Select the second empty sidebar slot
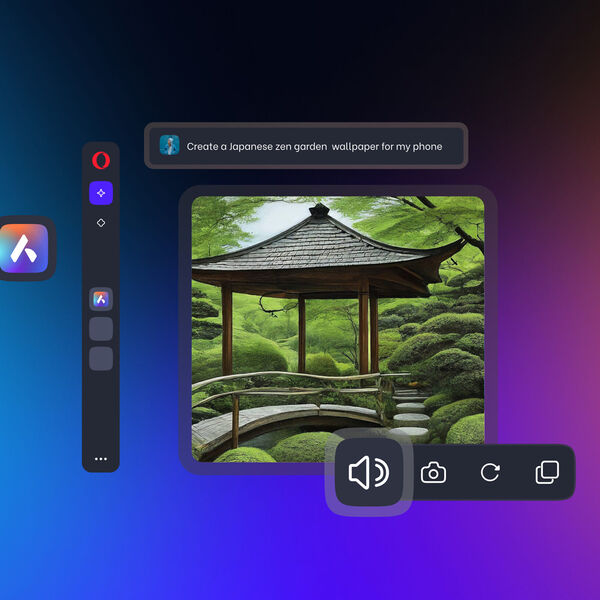 click(x=101, y=358)
